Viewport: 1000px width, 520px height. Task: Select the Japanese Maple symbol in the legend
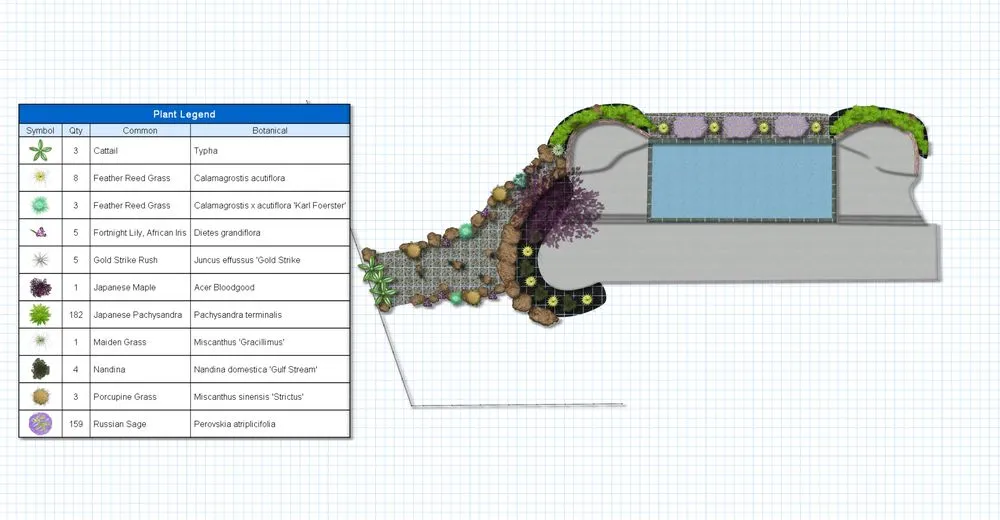(40, 288)
